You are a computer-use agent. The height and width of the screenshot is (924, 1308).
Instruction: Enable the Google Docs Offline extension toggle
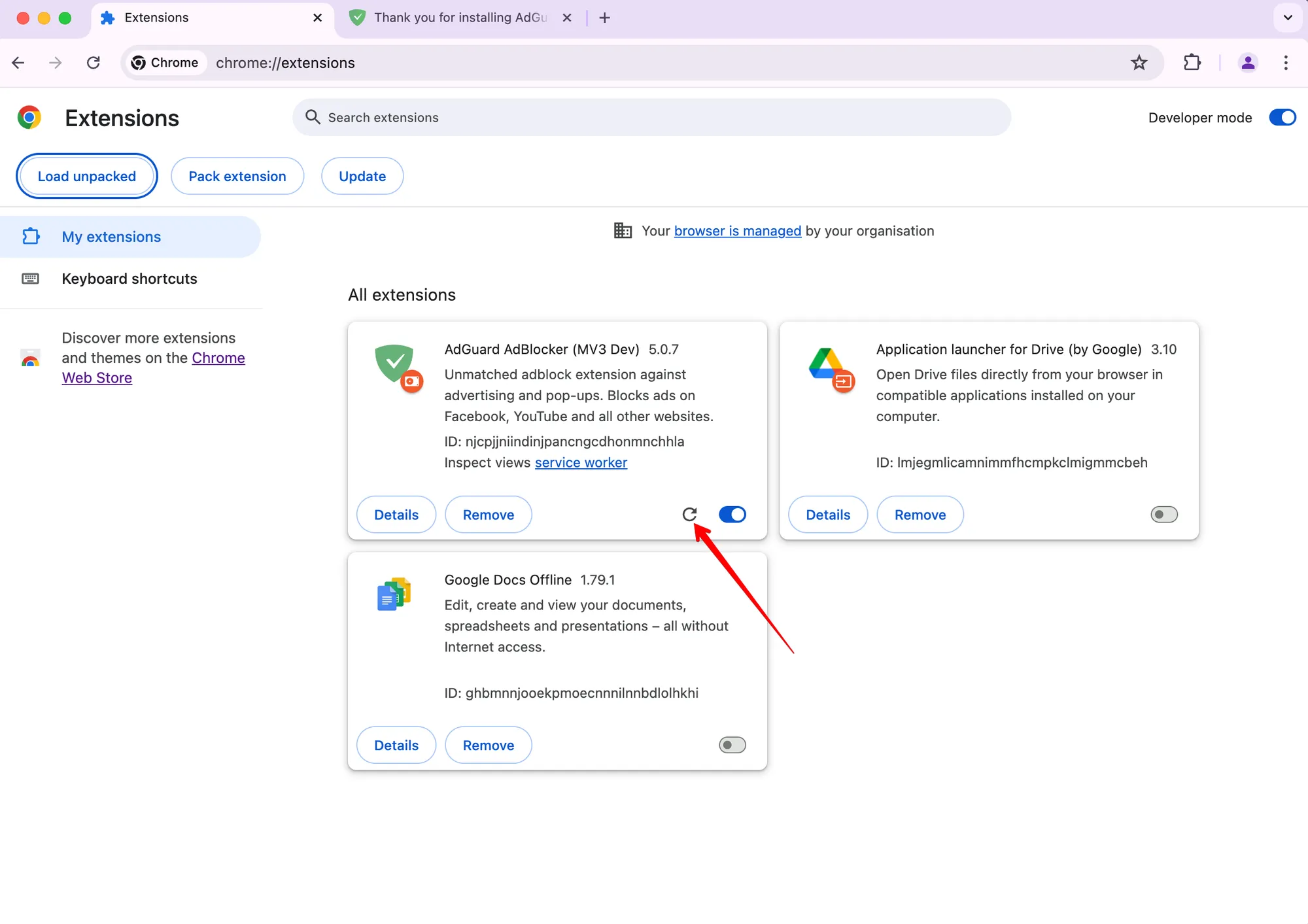point(732,744)
